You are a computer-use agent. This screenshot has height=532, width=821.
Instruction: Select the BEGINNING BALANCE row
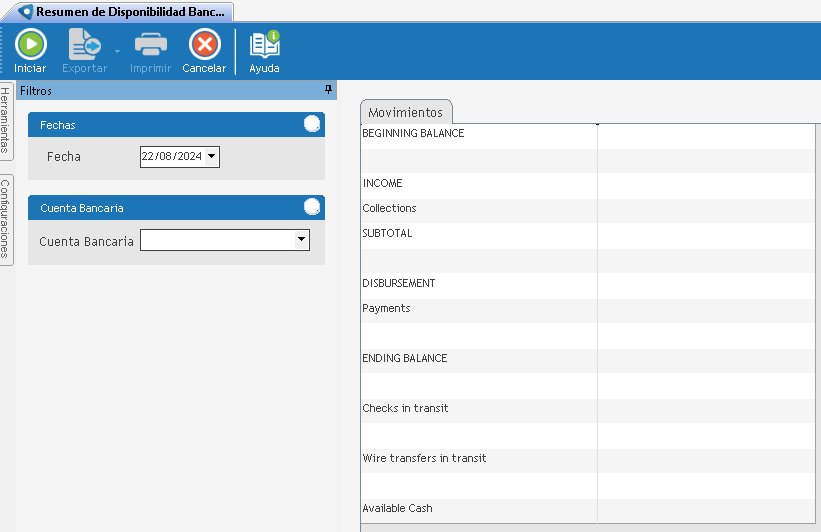(x=478, y=134)
